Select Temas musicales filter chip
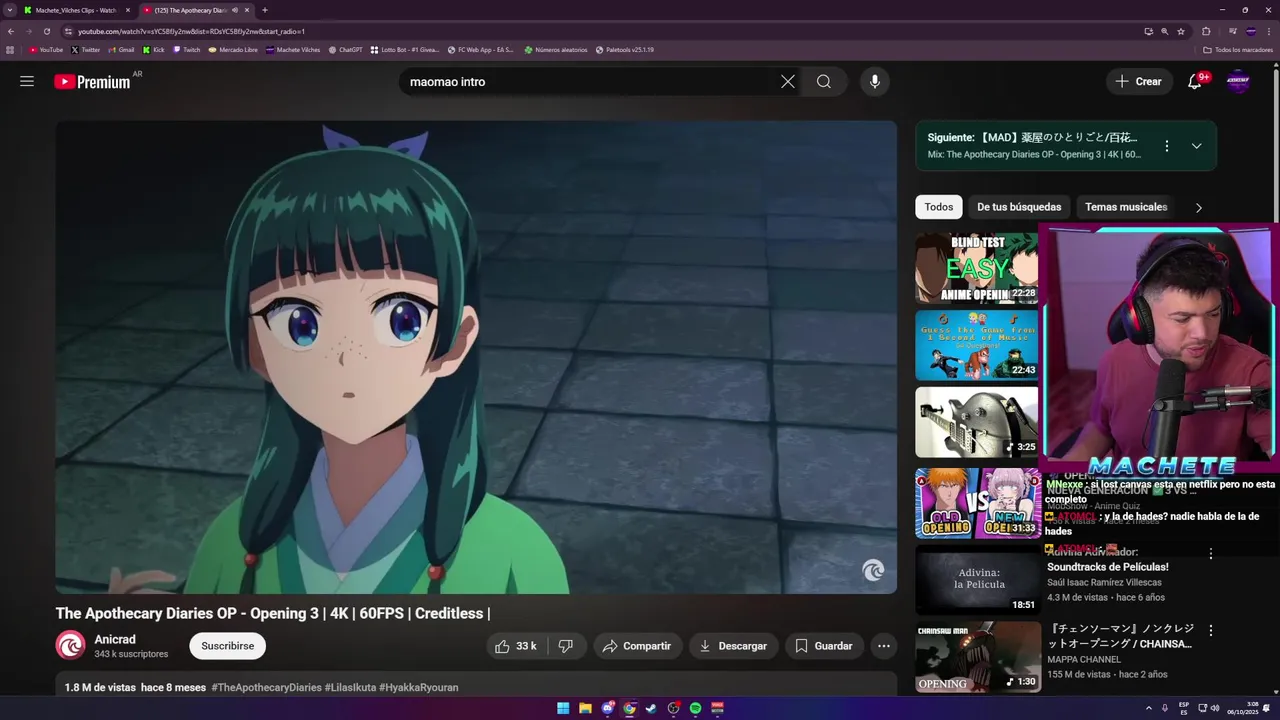1280x720 pixels. tap(1126, 207)
